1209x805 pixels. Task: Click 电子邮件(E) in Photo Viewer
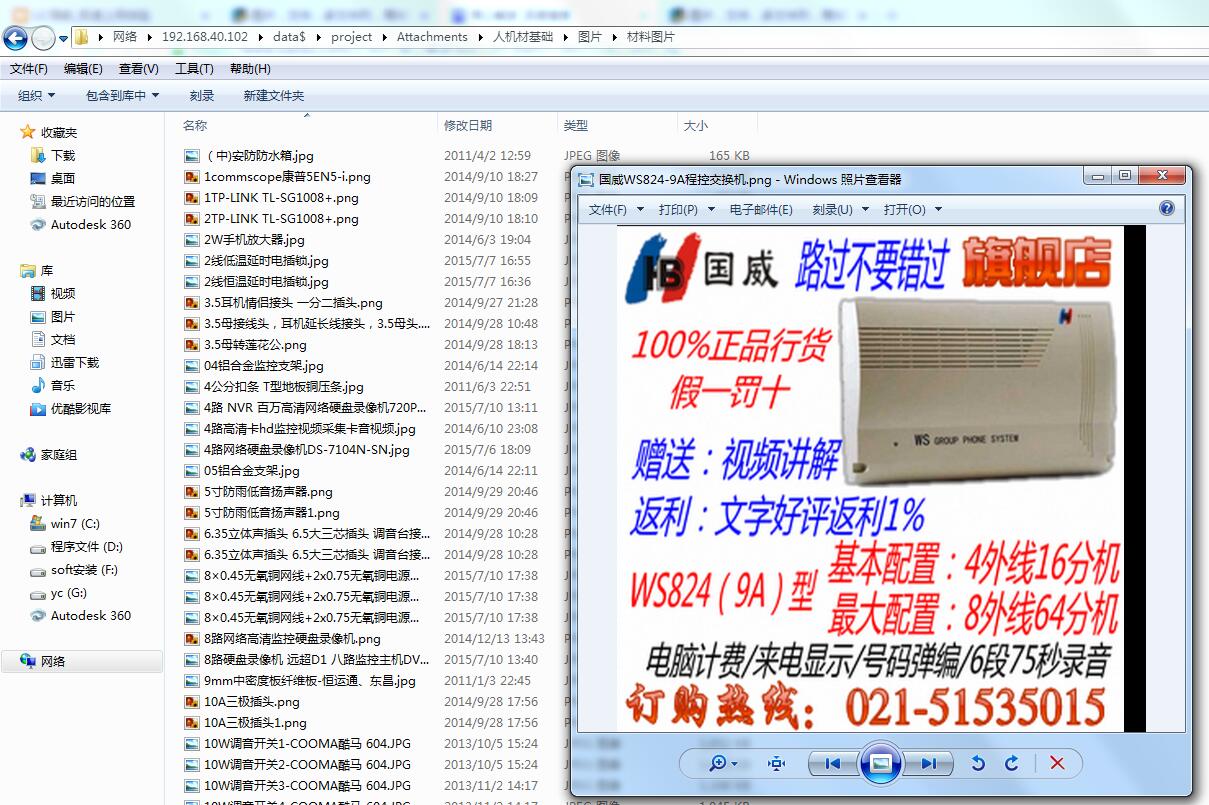[x=761, y=209]
